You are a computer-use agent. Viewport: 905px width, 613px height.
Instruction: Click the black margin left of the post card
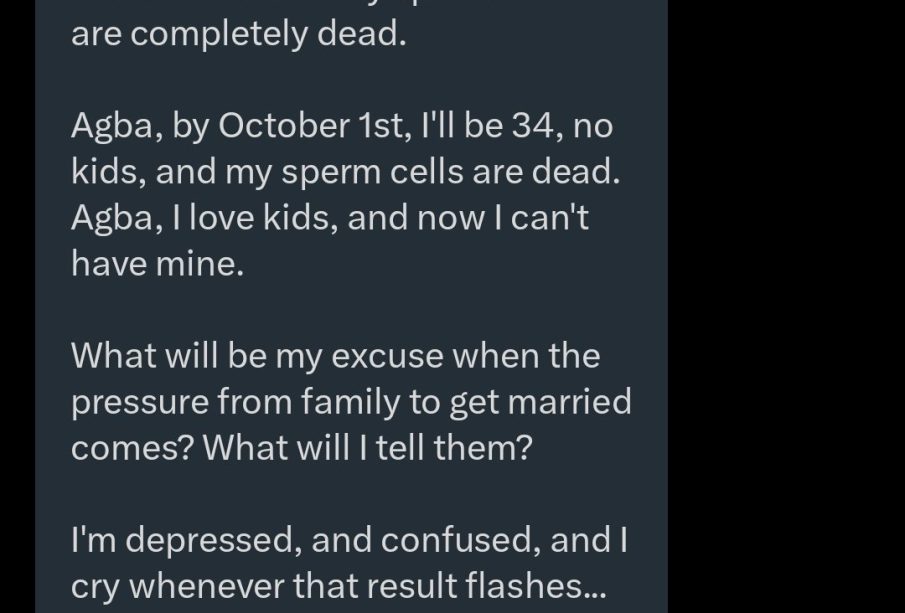(x=17, y=306)
